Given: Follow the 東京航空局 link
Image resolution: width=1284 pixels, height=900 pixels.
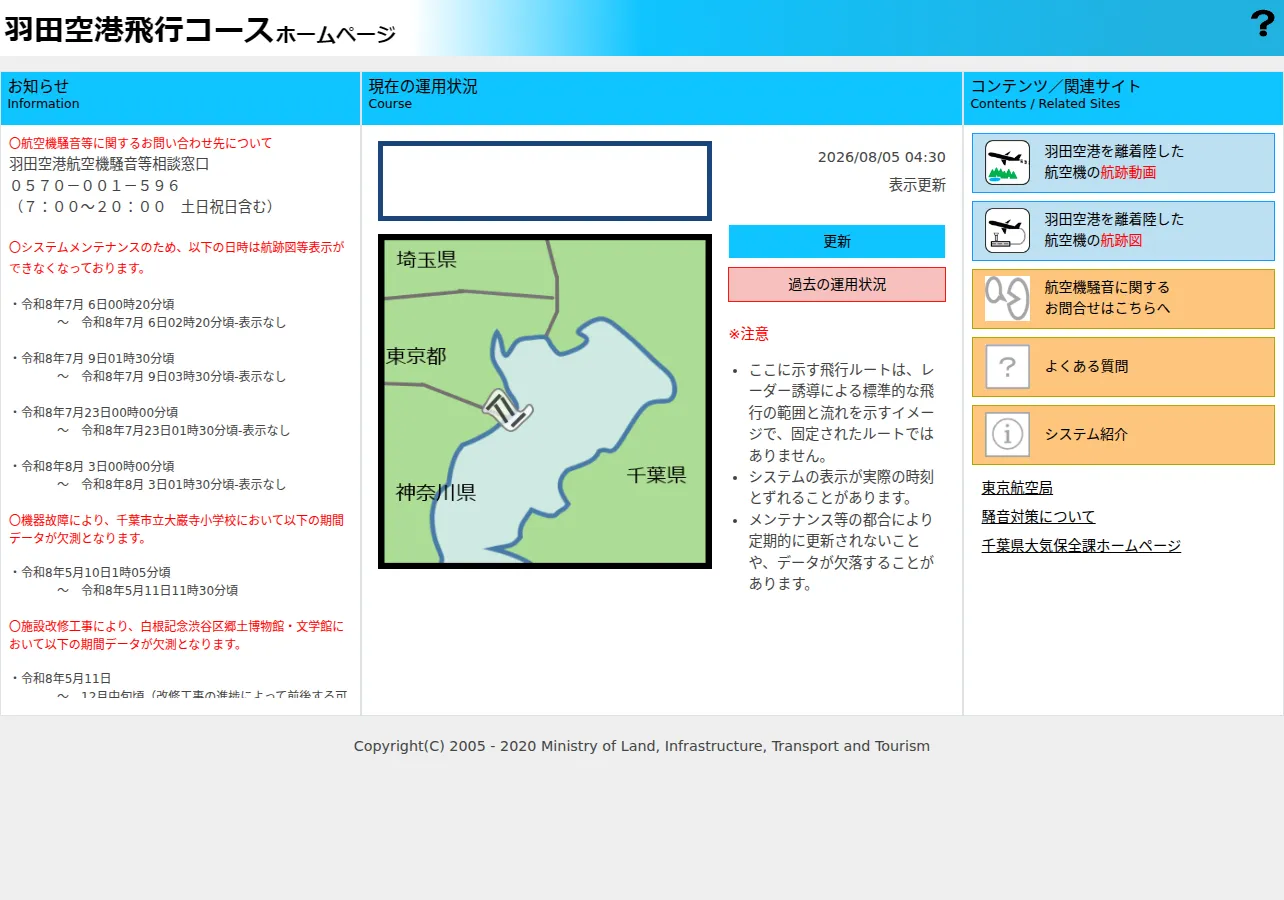Looking at the screenshot, I should [1017, 488].
